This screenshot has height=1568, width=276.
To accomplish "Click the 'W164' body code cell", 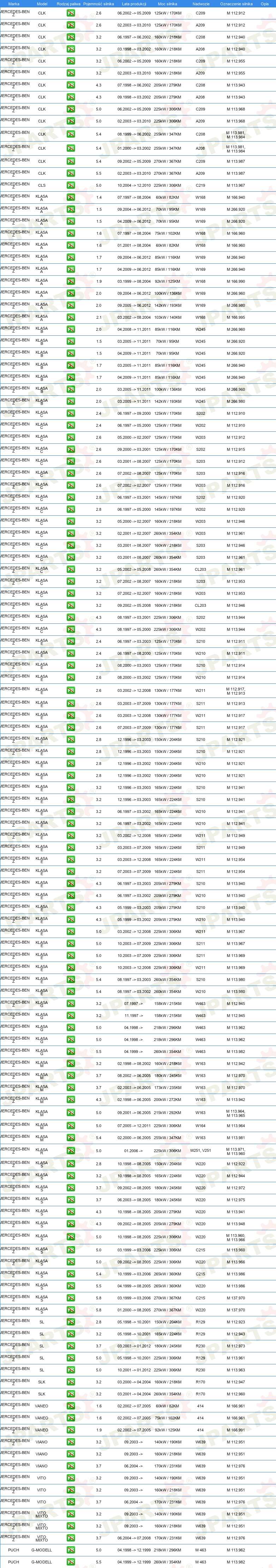I will click(x=200, y=1125).
